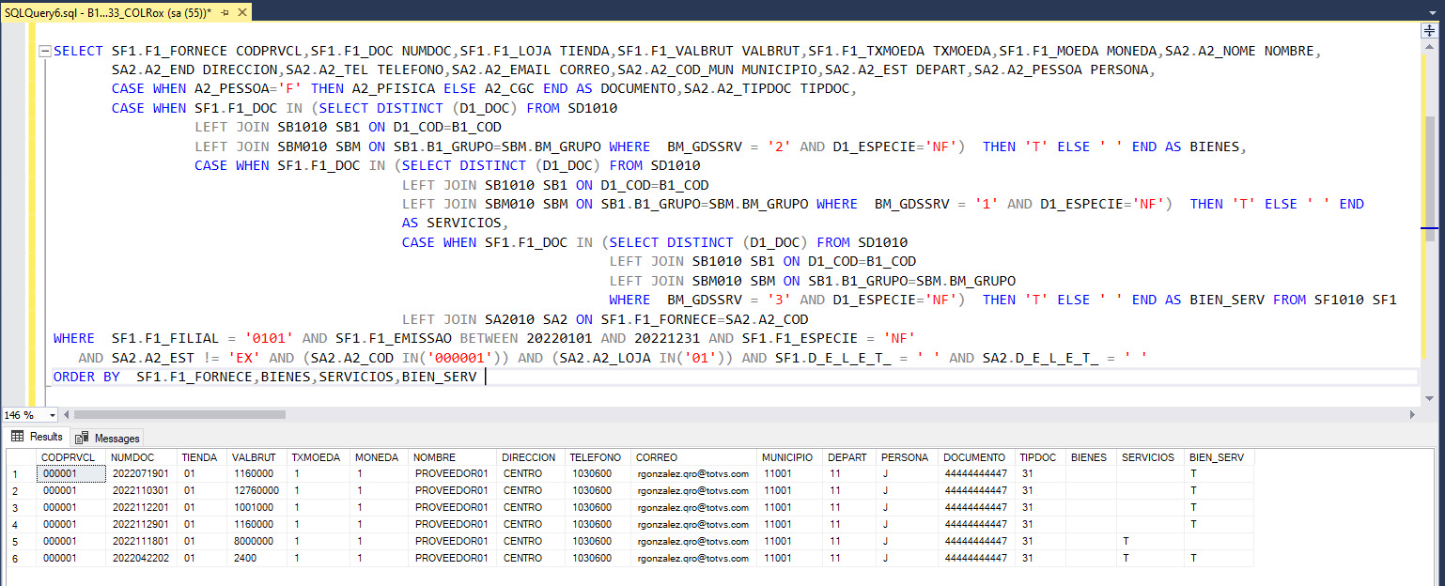Select the CODPRVCL column header
Screen dimensions: 1445x586
[71, 457]
